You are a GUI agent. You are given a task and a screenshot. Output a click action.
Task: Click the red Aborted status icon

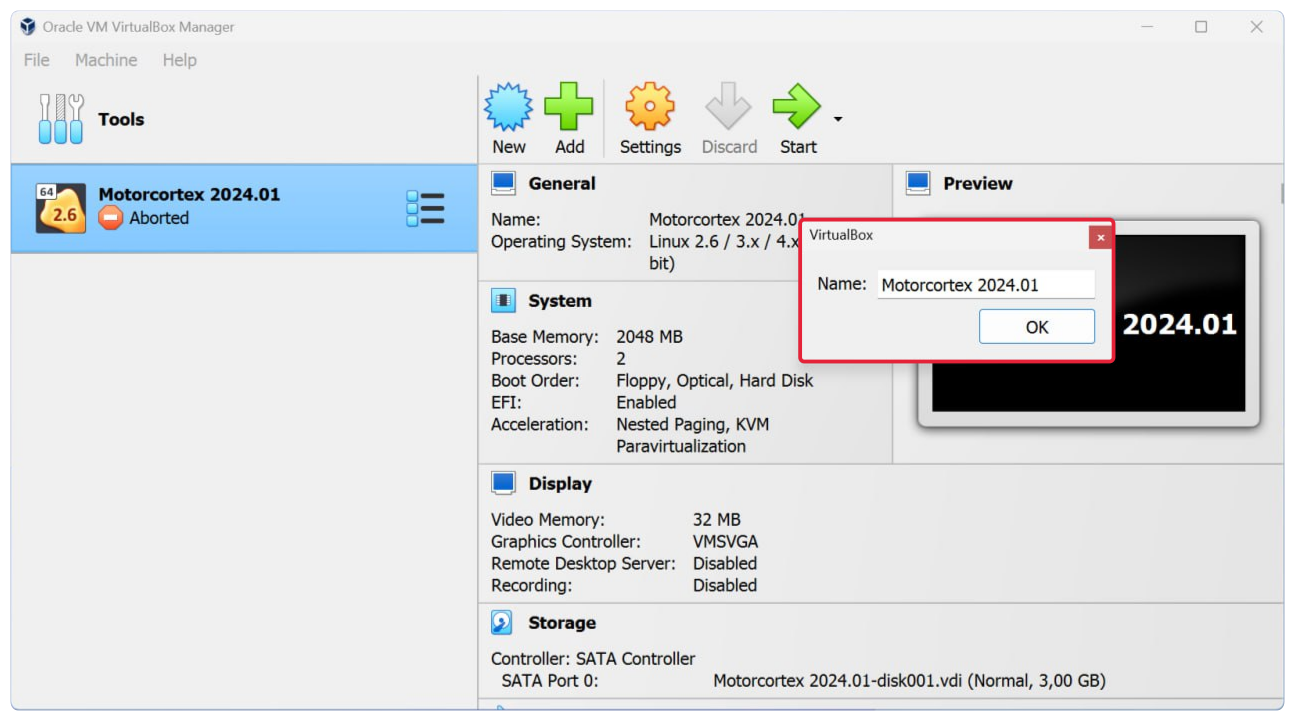click(x=111, y=218)
